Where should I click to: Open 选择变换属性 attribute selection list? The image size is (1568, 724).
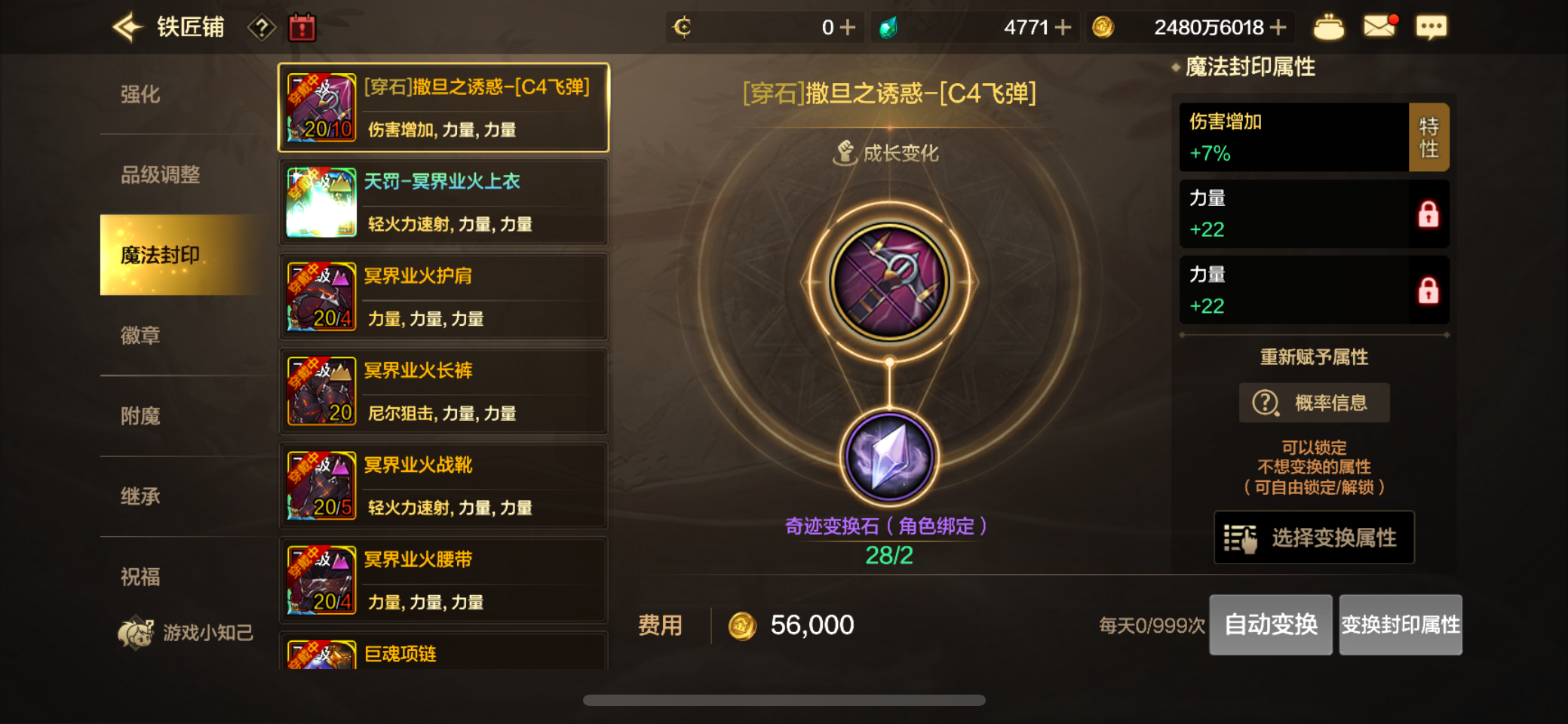click(x=1314, y=538)
